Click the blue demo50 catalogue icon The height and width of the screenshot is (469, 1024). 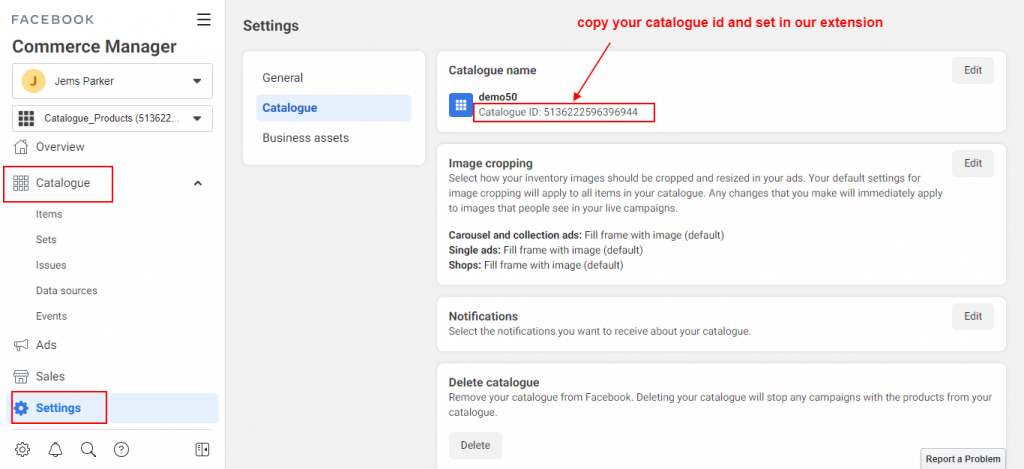coord(461,105)
